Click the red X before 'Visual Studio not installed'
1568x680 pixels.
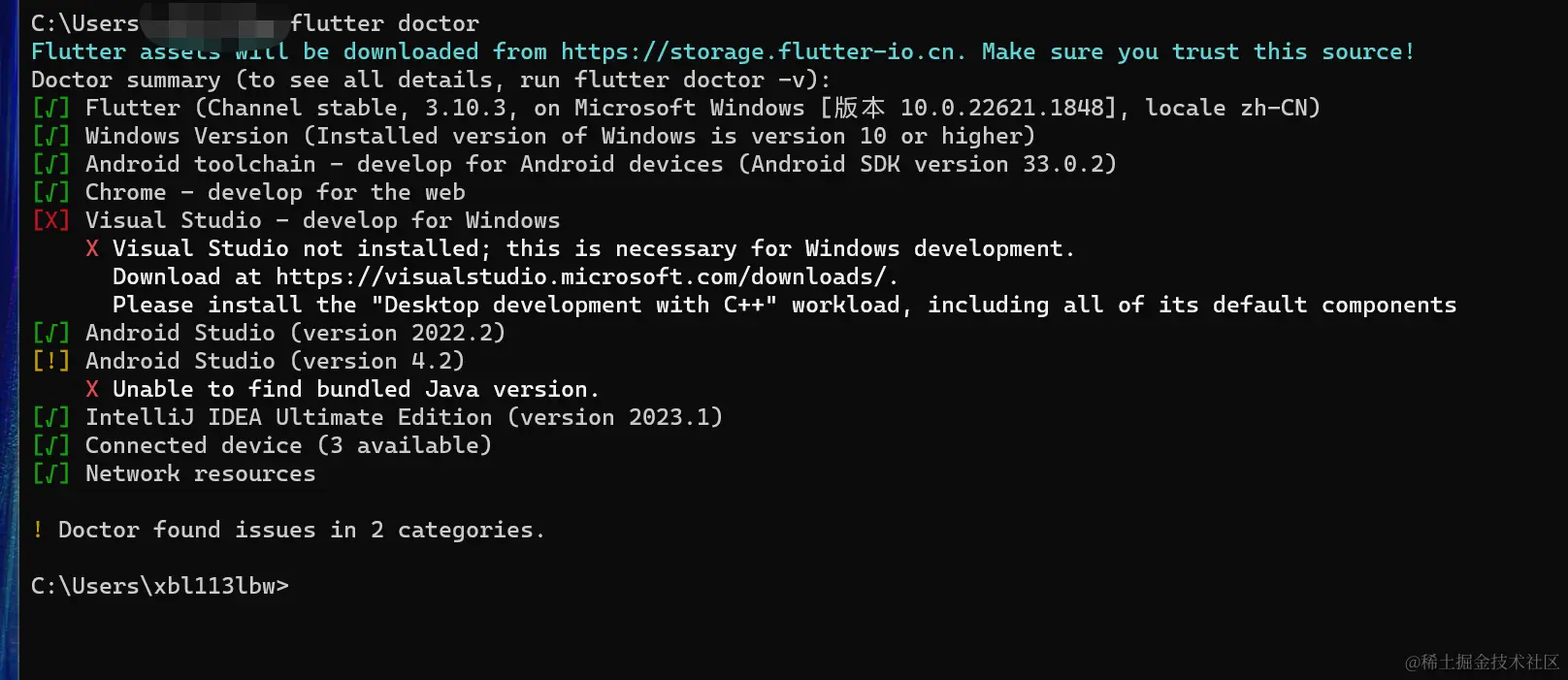click(x=92, y=248)
